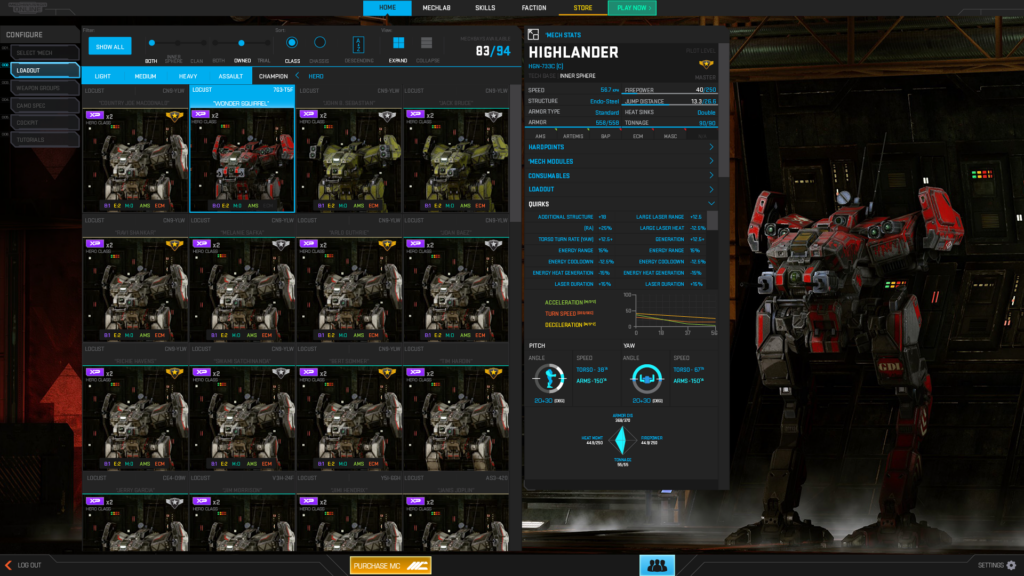Open the social friends icon on bottom bar

pyautogui.click(x=656, y=566)
